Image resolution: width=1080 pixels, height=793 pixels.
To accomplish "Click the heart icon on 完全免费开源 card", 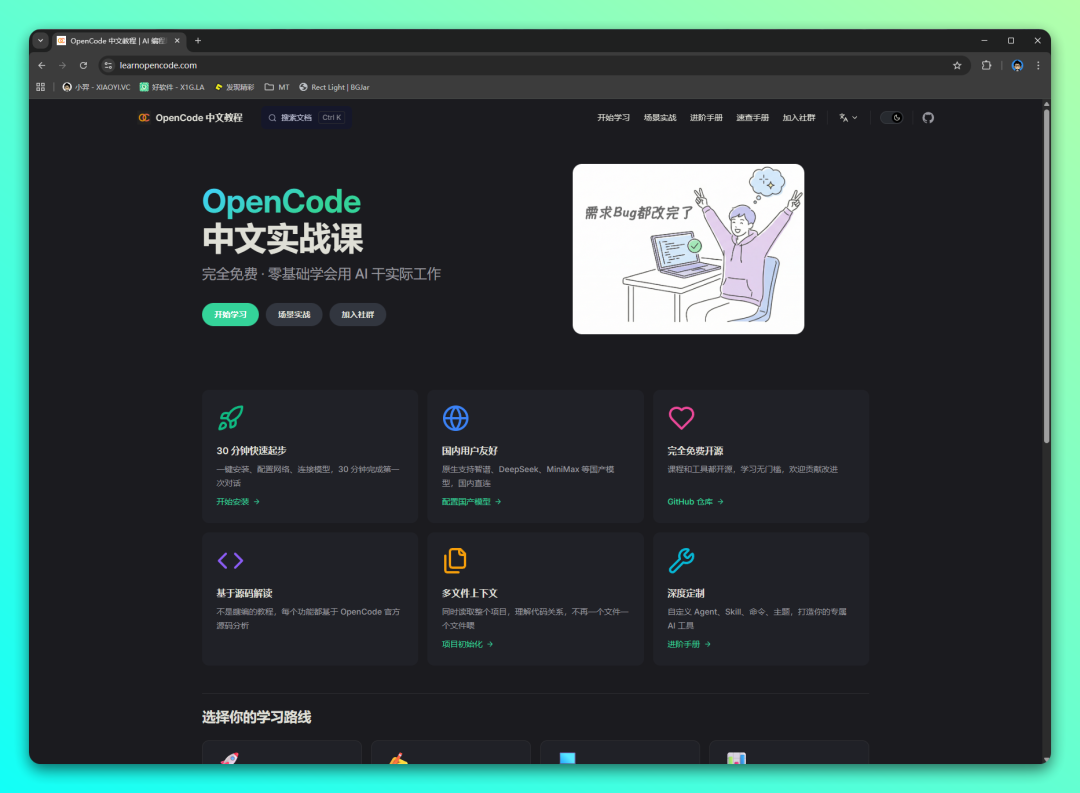I will click(681, 418).
